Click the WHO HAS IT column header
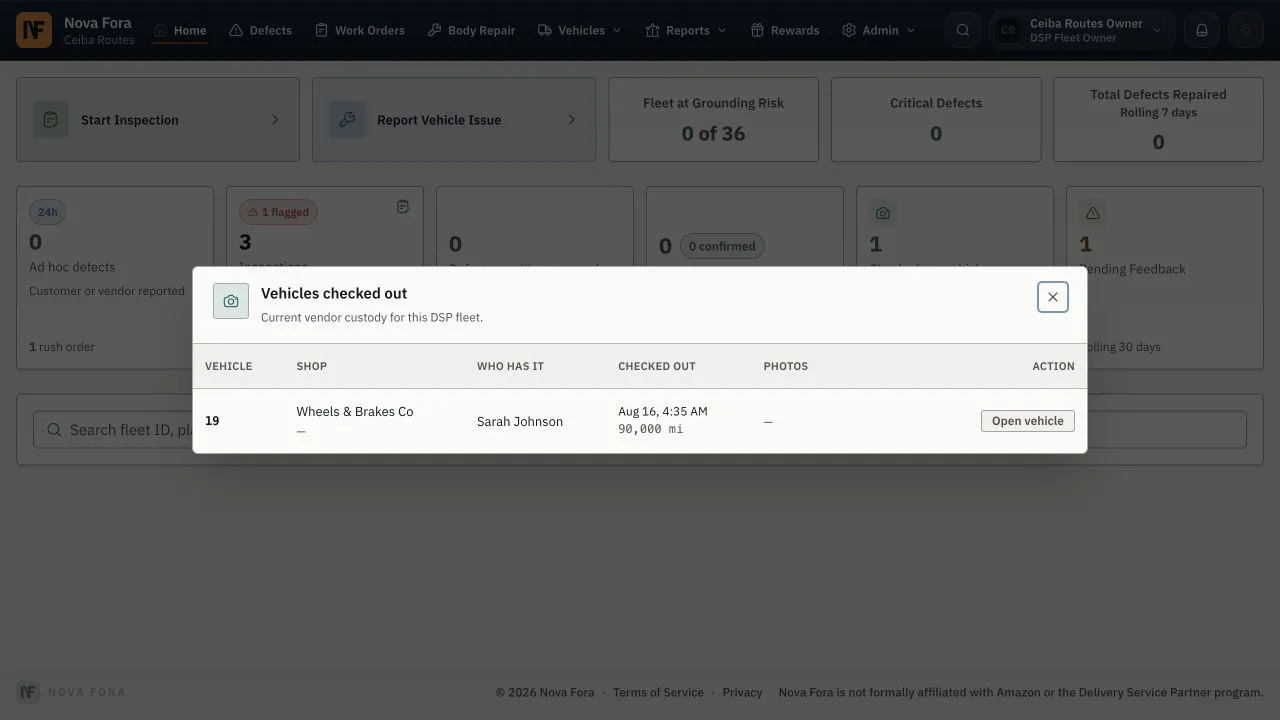The width and height of the screenshot is (1280, 720). pyautogui.click(x=510, y=366)
